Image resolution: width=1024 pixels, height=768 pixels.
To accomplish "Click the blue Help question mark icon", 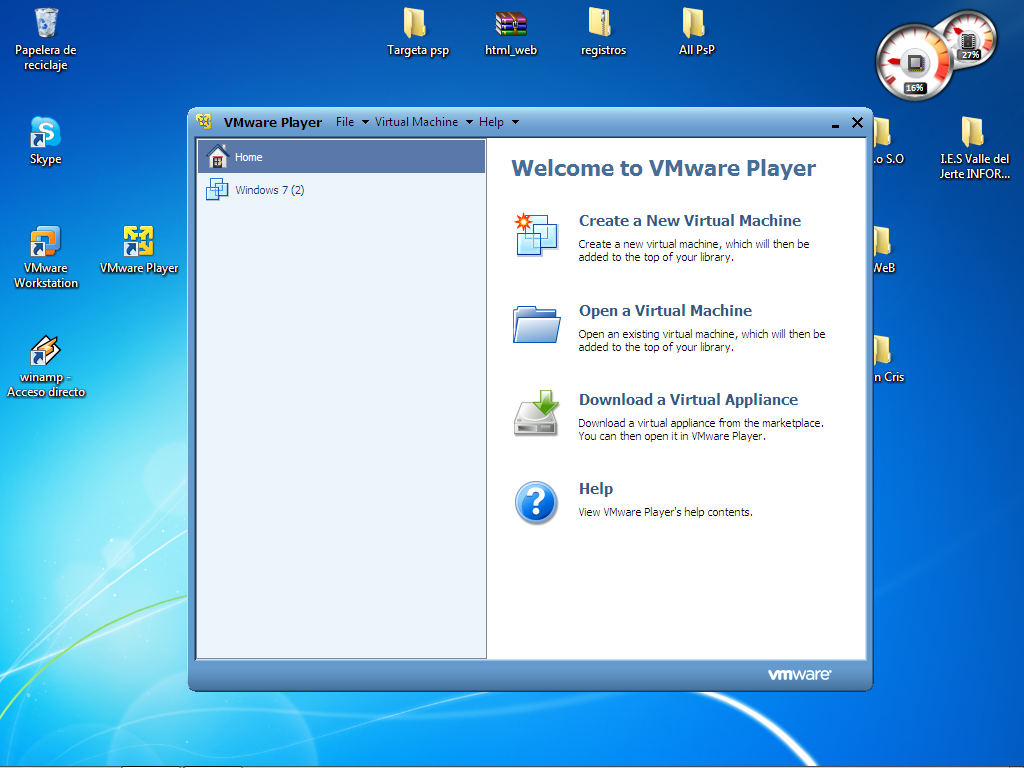I will tap(536, 502).
